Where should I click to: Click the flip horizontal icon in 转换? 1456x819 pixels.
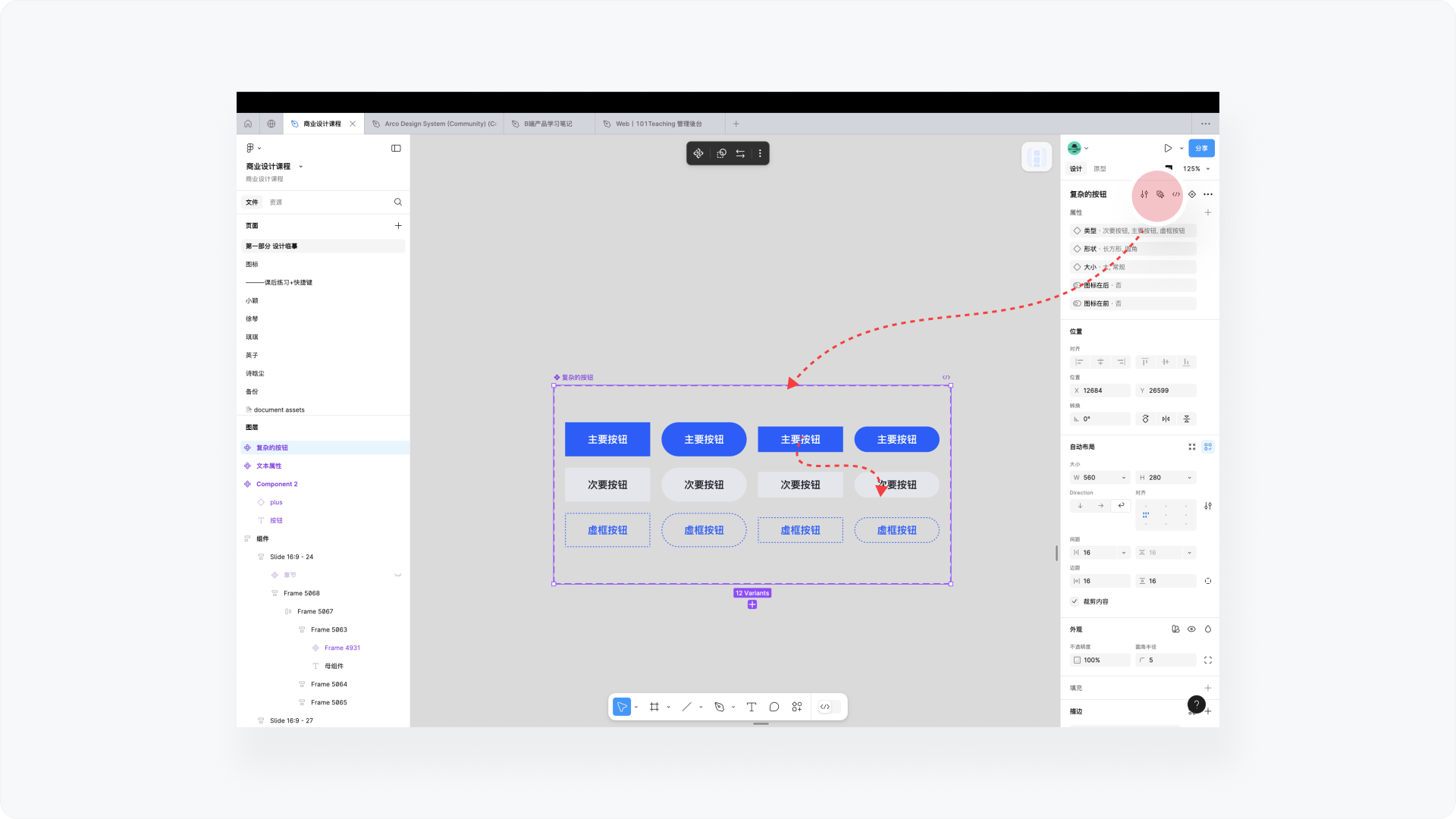pyautogui.click(x=1166, y=419)
